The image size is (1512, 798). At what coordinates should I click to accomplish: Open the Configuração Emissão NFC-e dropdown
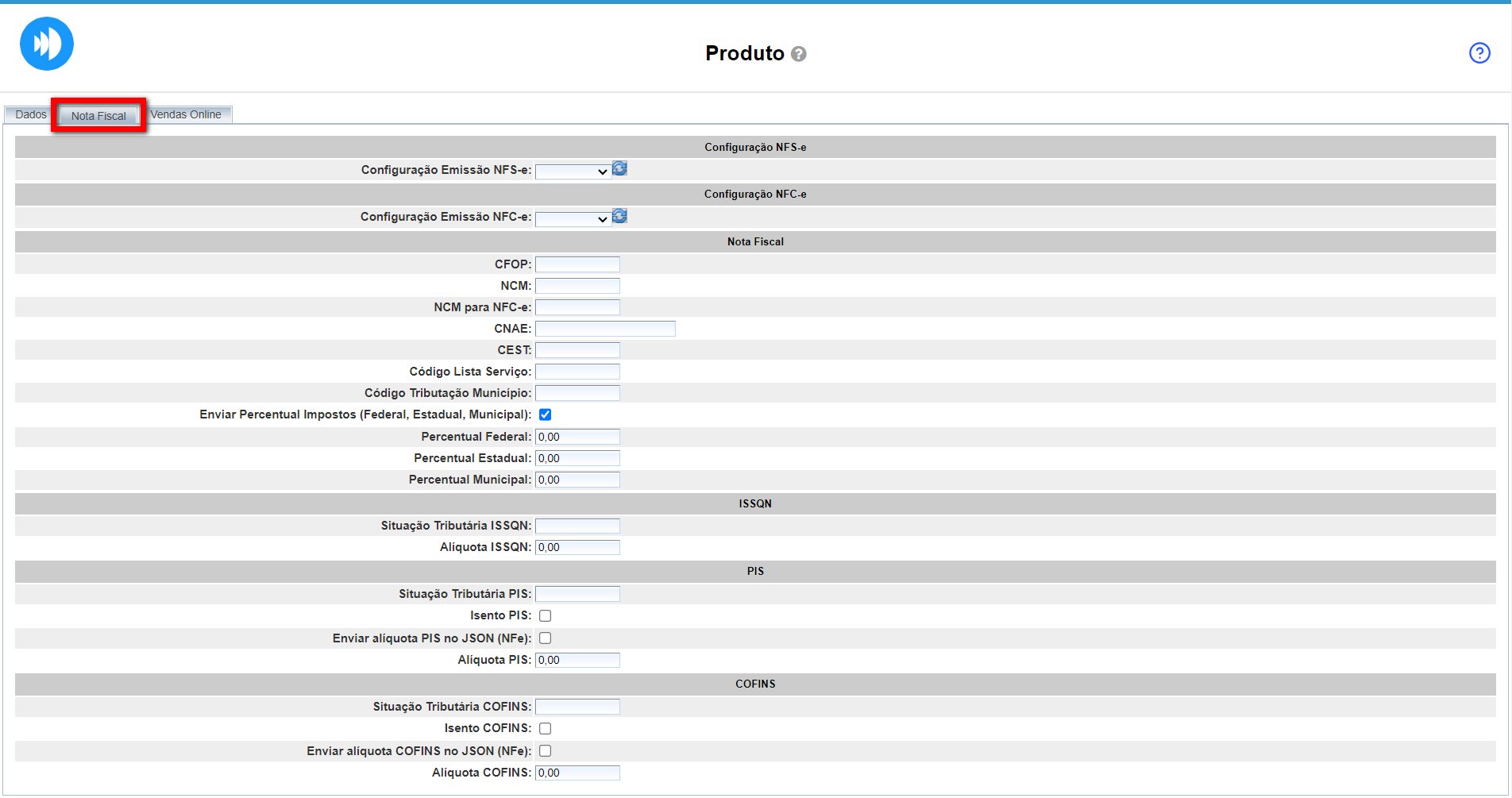click(x=573, y=218)
